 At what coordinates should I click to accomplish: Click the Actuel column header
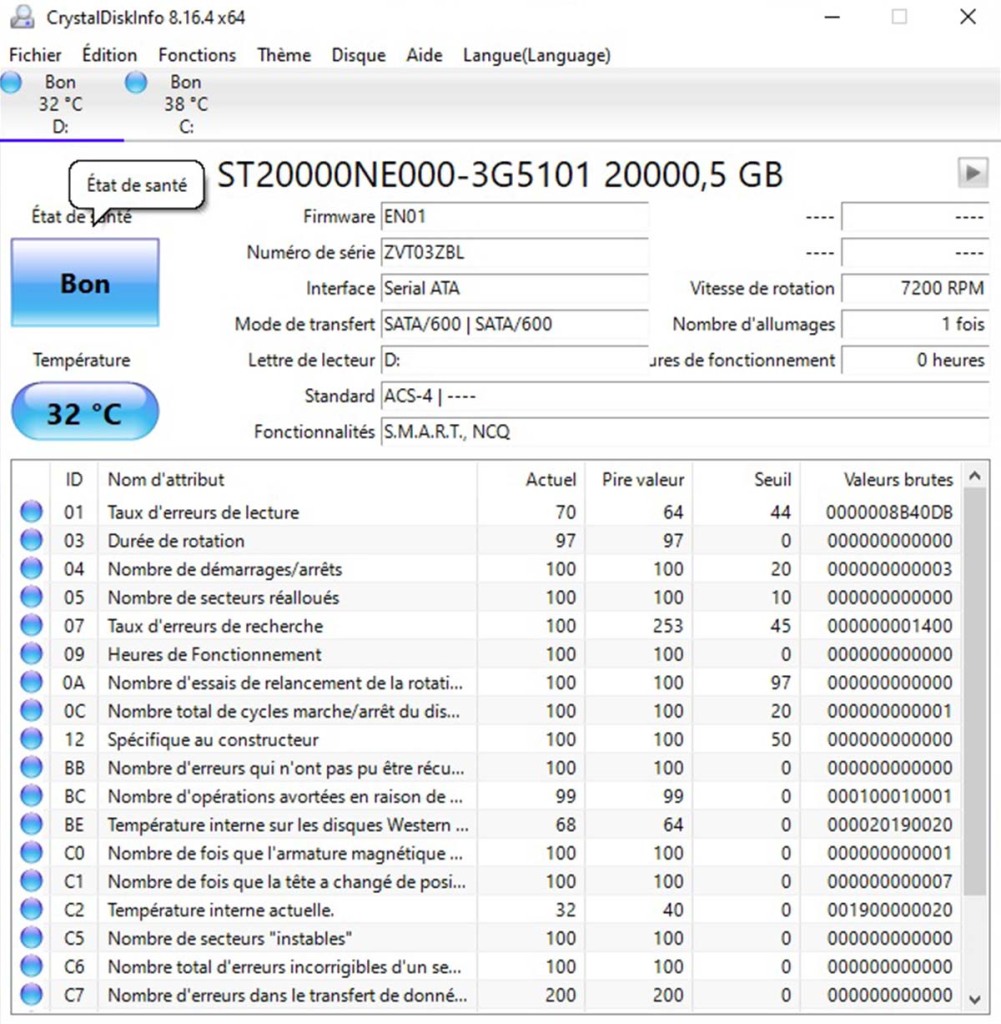[531, 479]
